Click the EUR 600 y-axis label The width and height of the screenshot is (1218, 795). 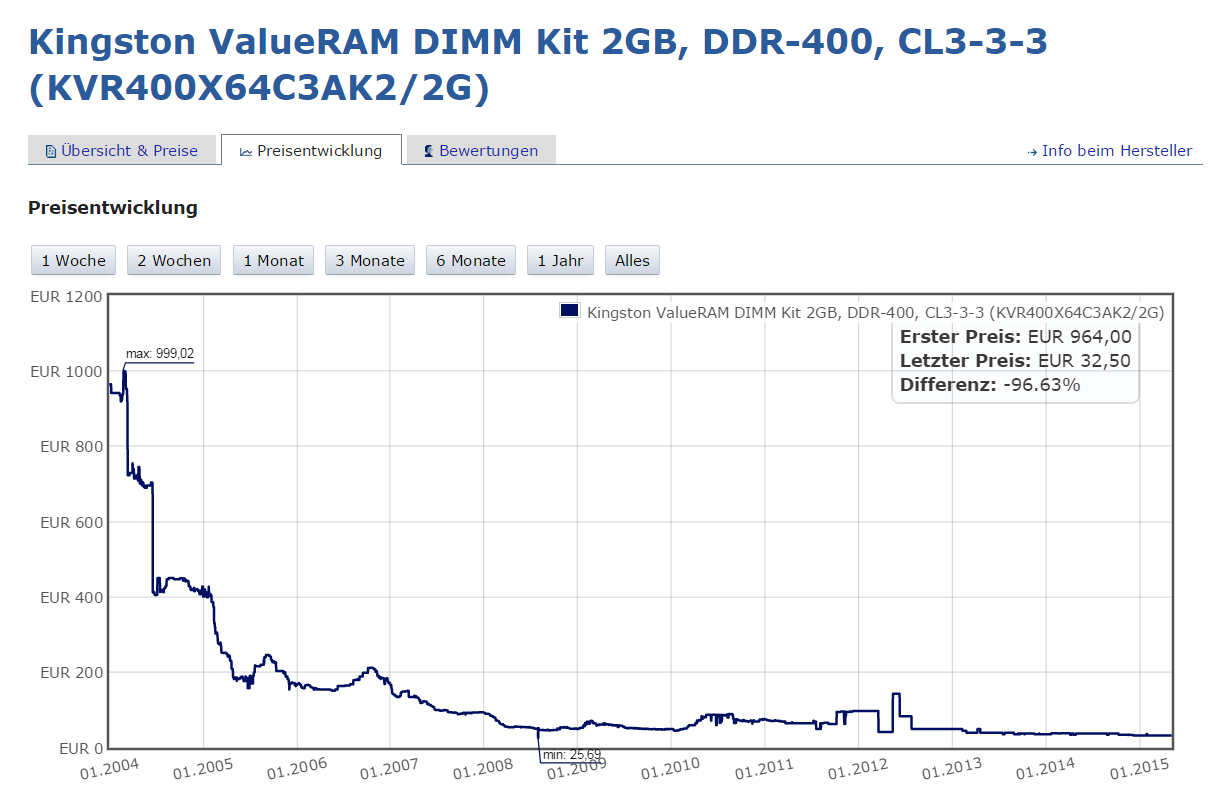pyautogui.click(x=71, y=522)
